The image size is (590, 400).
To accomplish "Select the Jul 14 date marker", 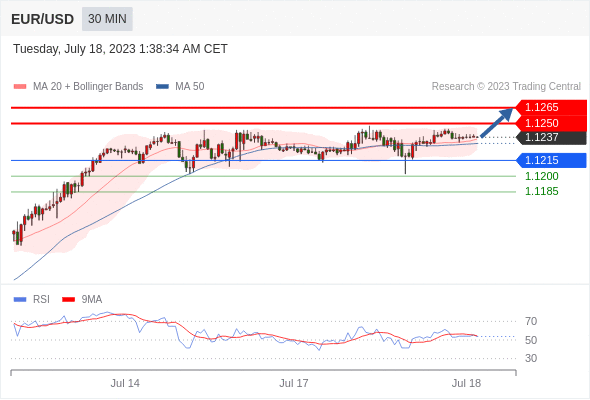I will pos(125,383).
